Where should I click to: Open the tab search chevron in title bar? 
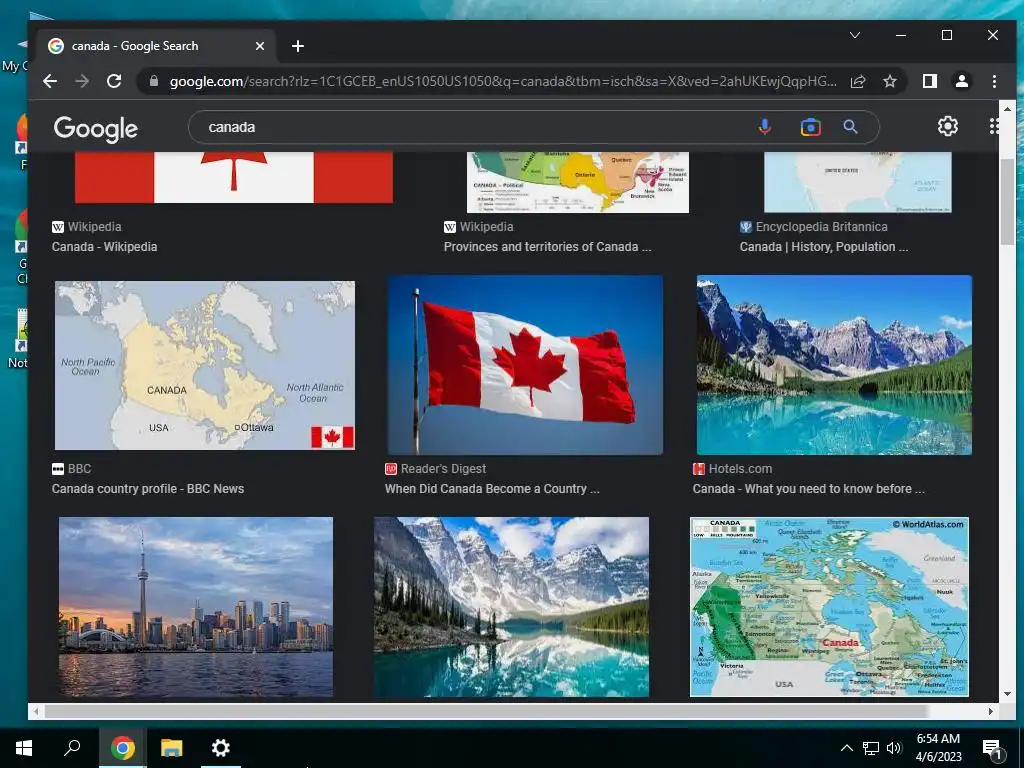[854, 35]
